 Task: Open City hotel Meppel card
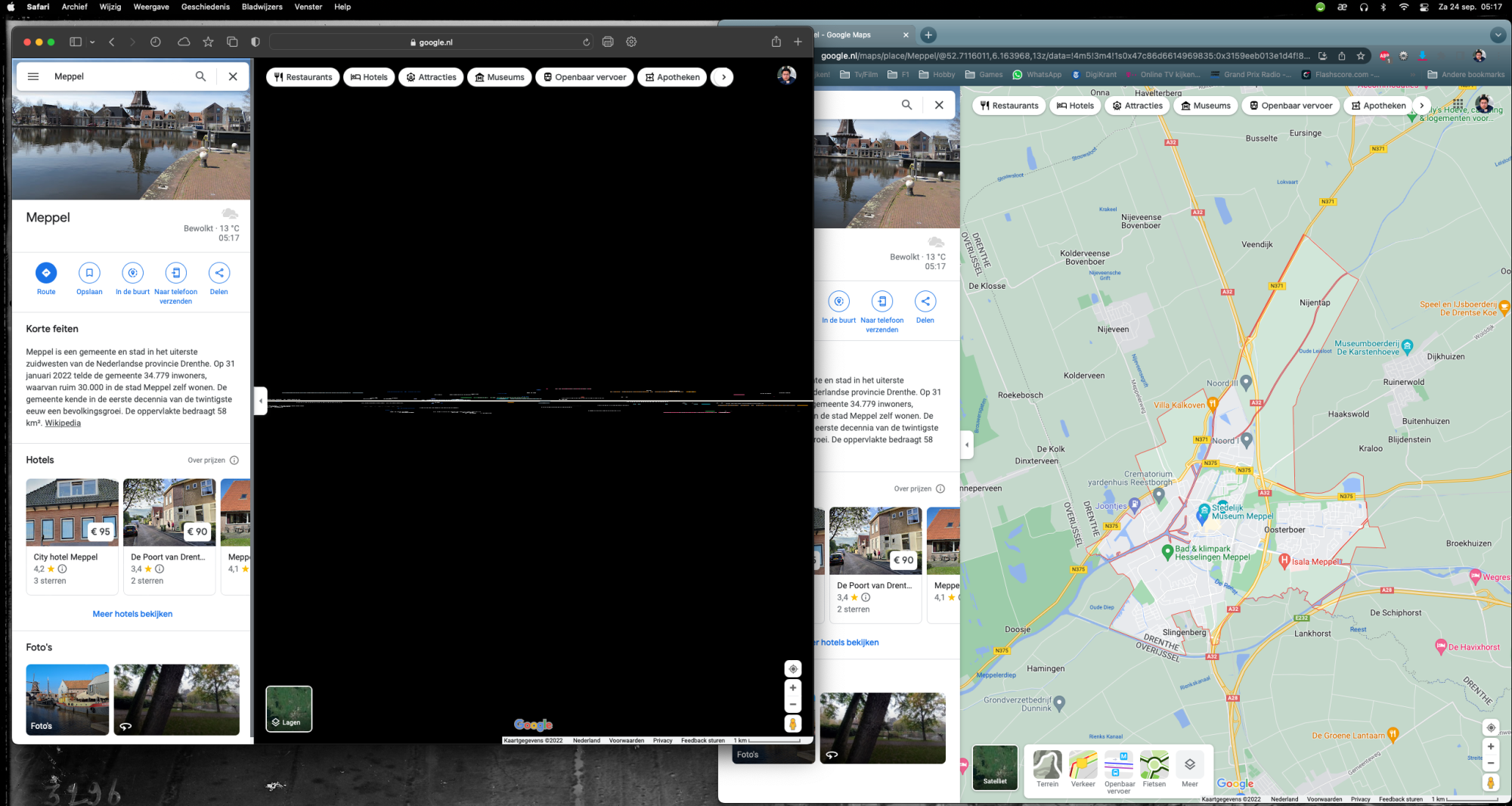pyautogui.click(x=73, y=537)
